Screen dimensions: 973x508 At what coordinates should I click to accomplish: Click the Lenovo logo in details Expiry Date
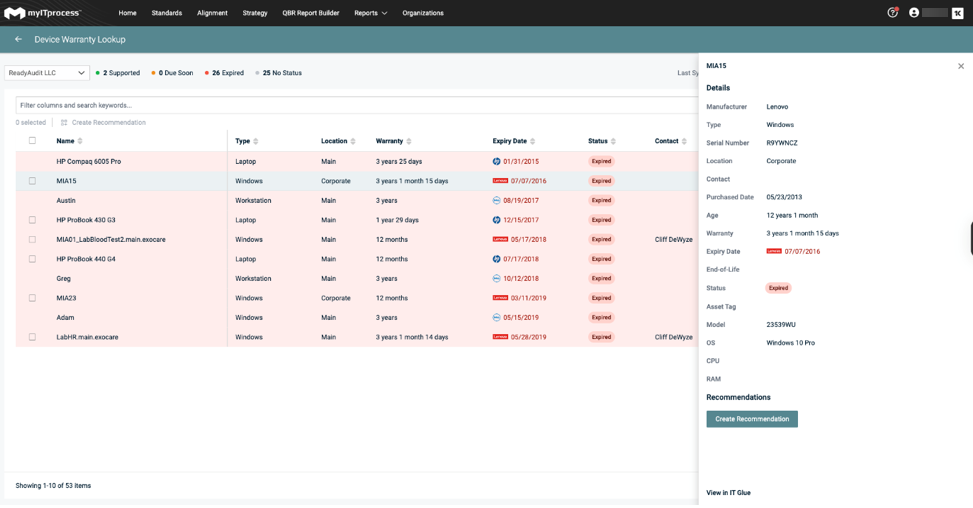(x=774, y=251)
